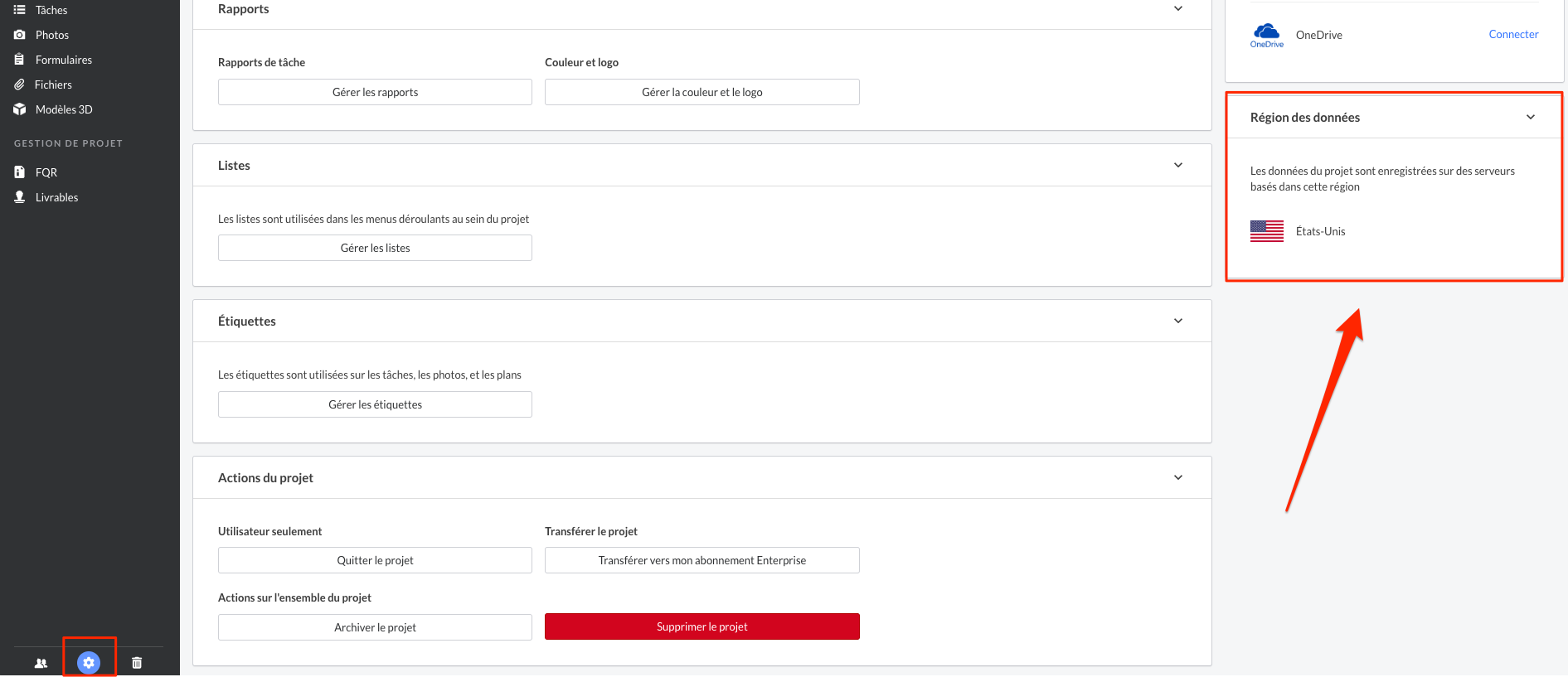
Task: Click the data region description text
Action: [x=1382, y=179]
